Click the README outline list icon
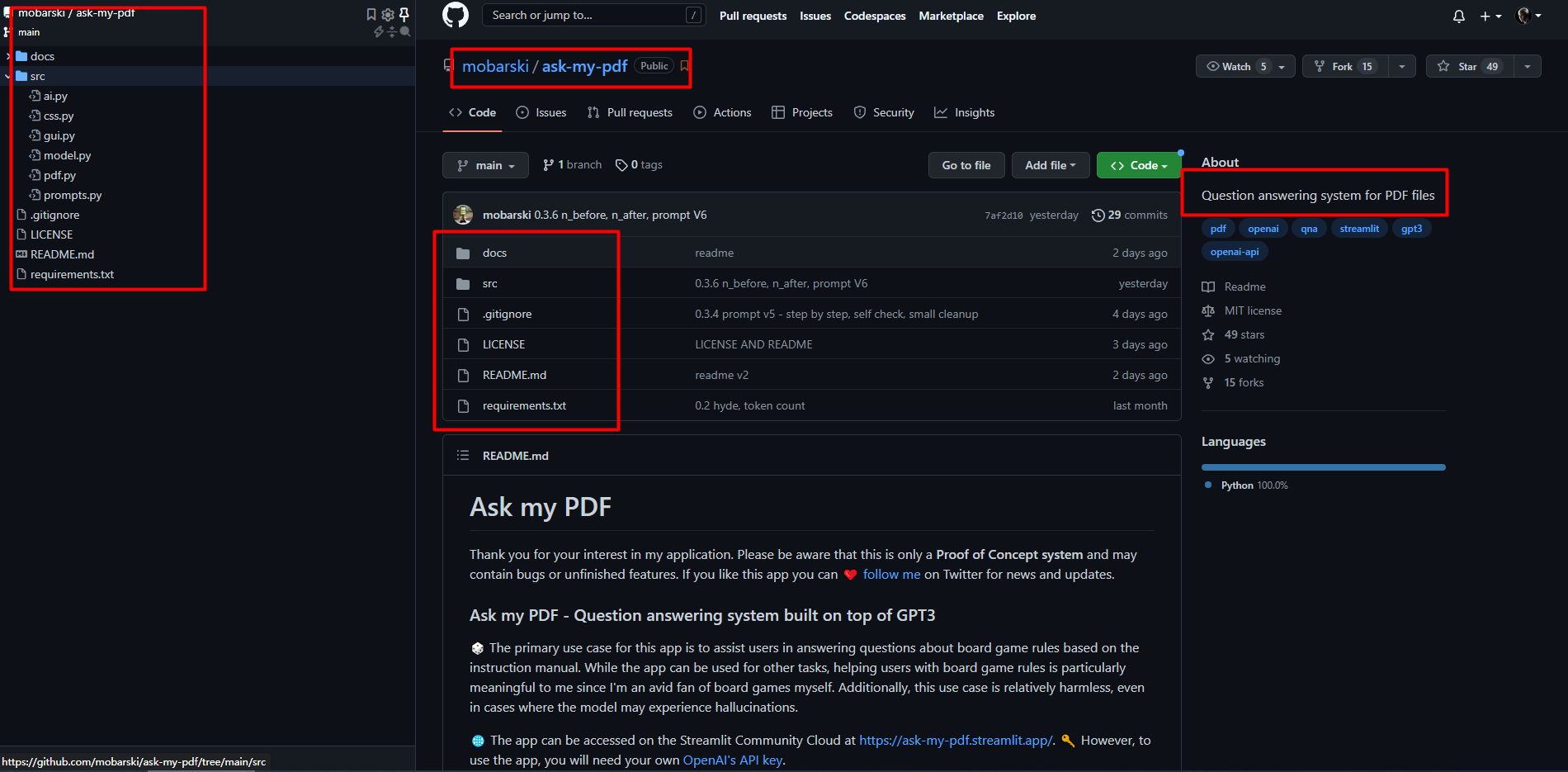This screenshot has height=772, width=1568. point(463,456)
